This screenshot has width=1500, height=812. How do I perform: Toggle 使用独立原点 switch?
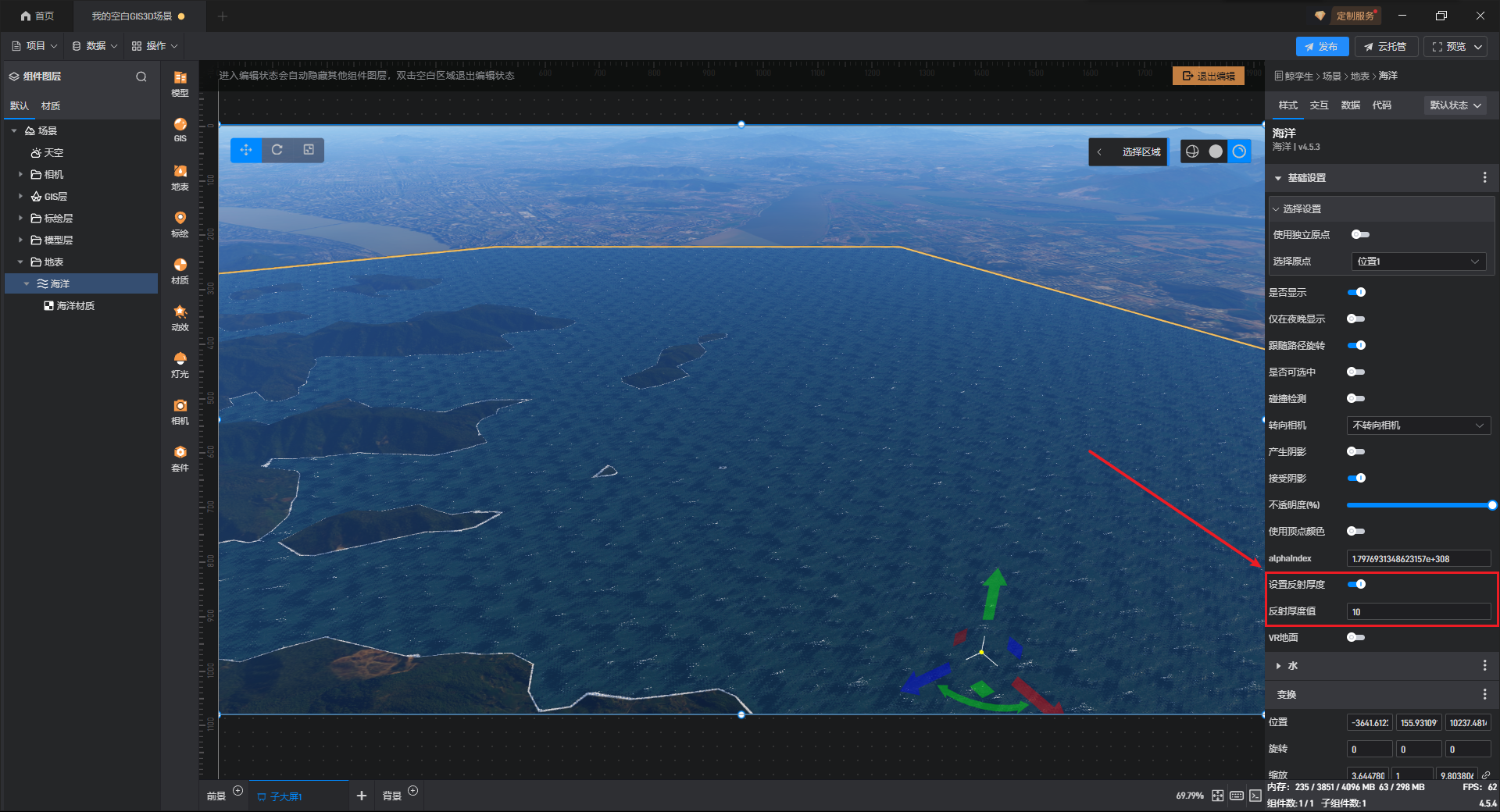1360,235
